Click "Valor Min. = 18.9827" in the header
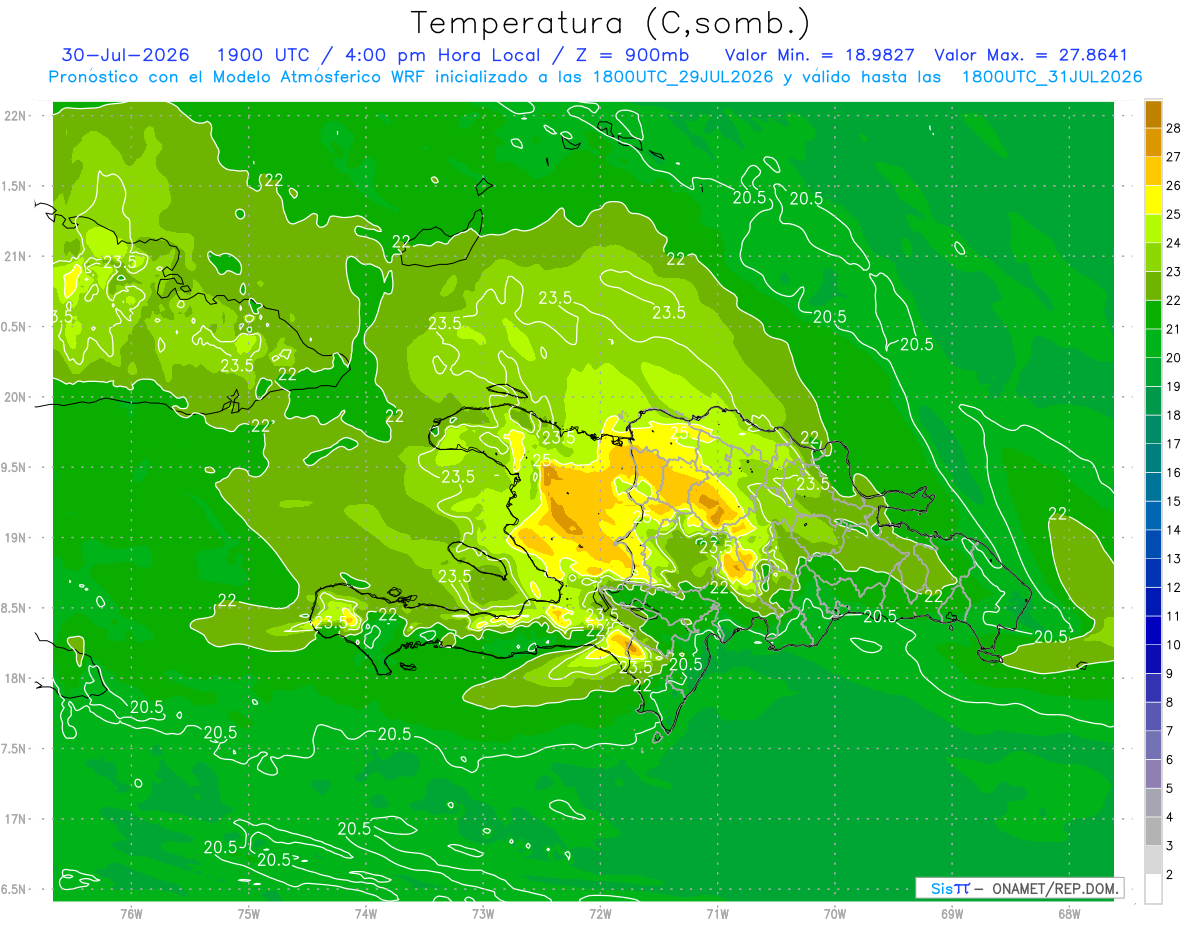Image resolution: width=1200 pixels, height=927 pixels. pyautogui.click(x=820, y=55)
